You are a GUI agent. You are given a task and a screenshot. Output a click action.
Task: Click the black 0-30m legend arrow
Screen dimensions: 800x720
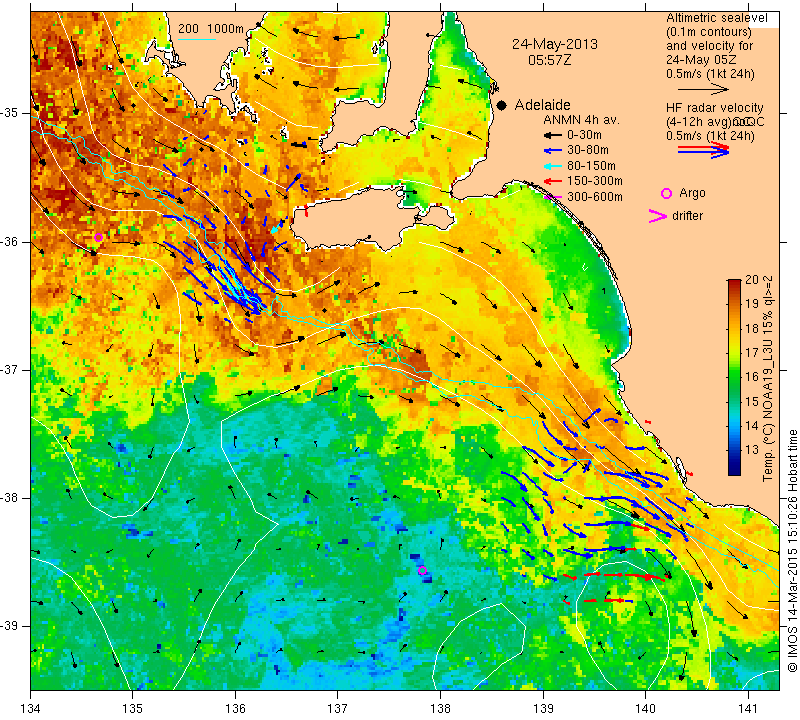(x=552, y=136)
